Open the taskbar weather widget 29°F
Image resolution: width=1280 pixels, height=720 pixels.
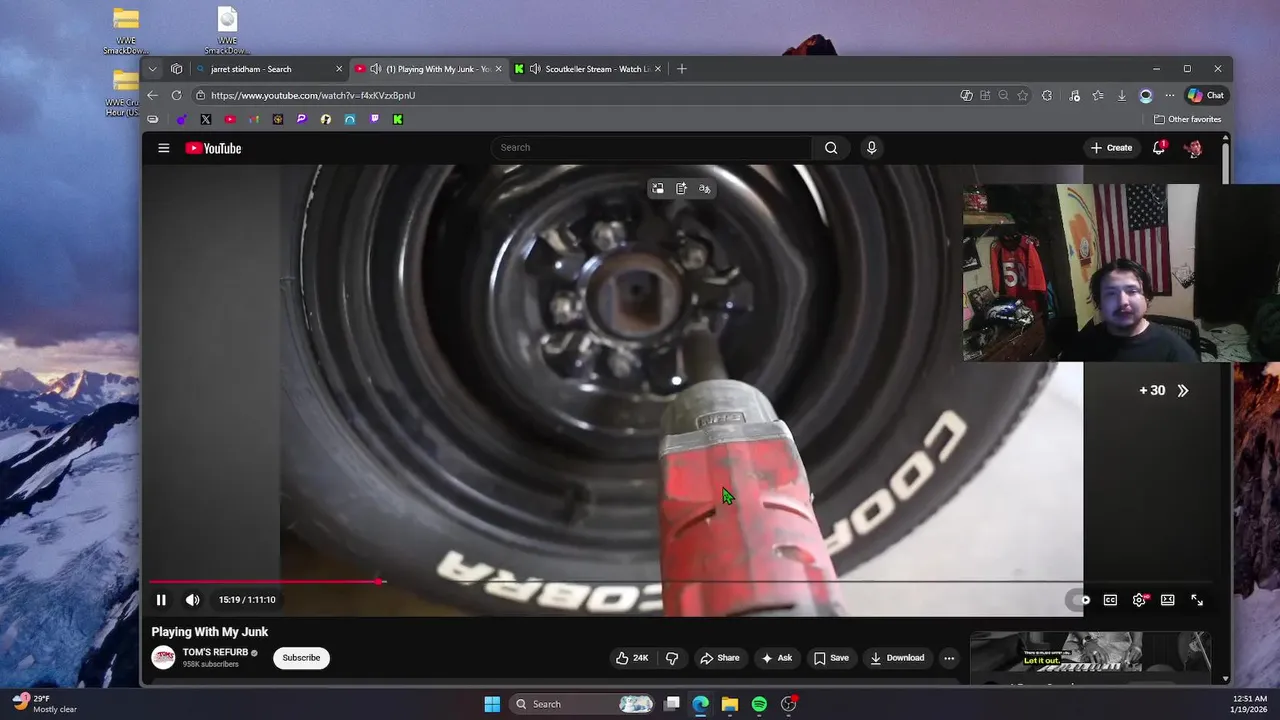45,704
